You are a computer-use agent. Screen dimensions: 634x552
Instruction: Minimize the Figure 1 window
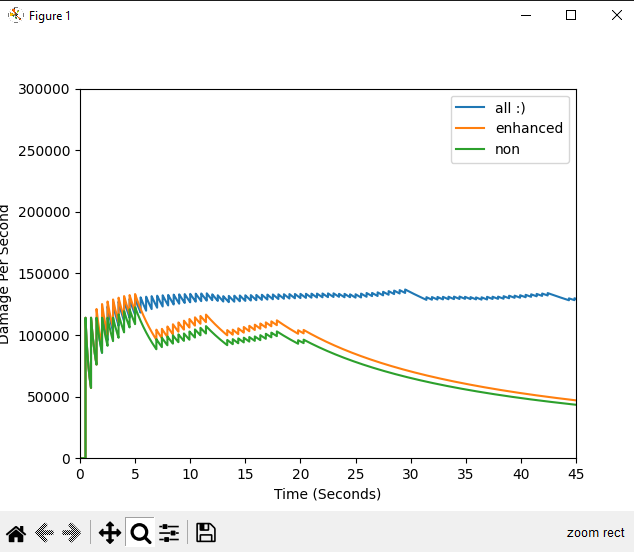pos(525,15)
